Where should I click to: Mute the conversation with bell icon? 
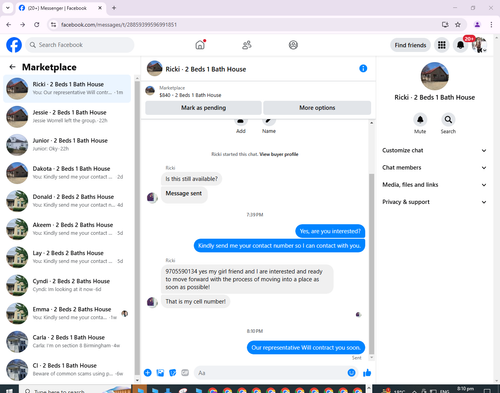pos(420,119)
